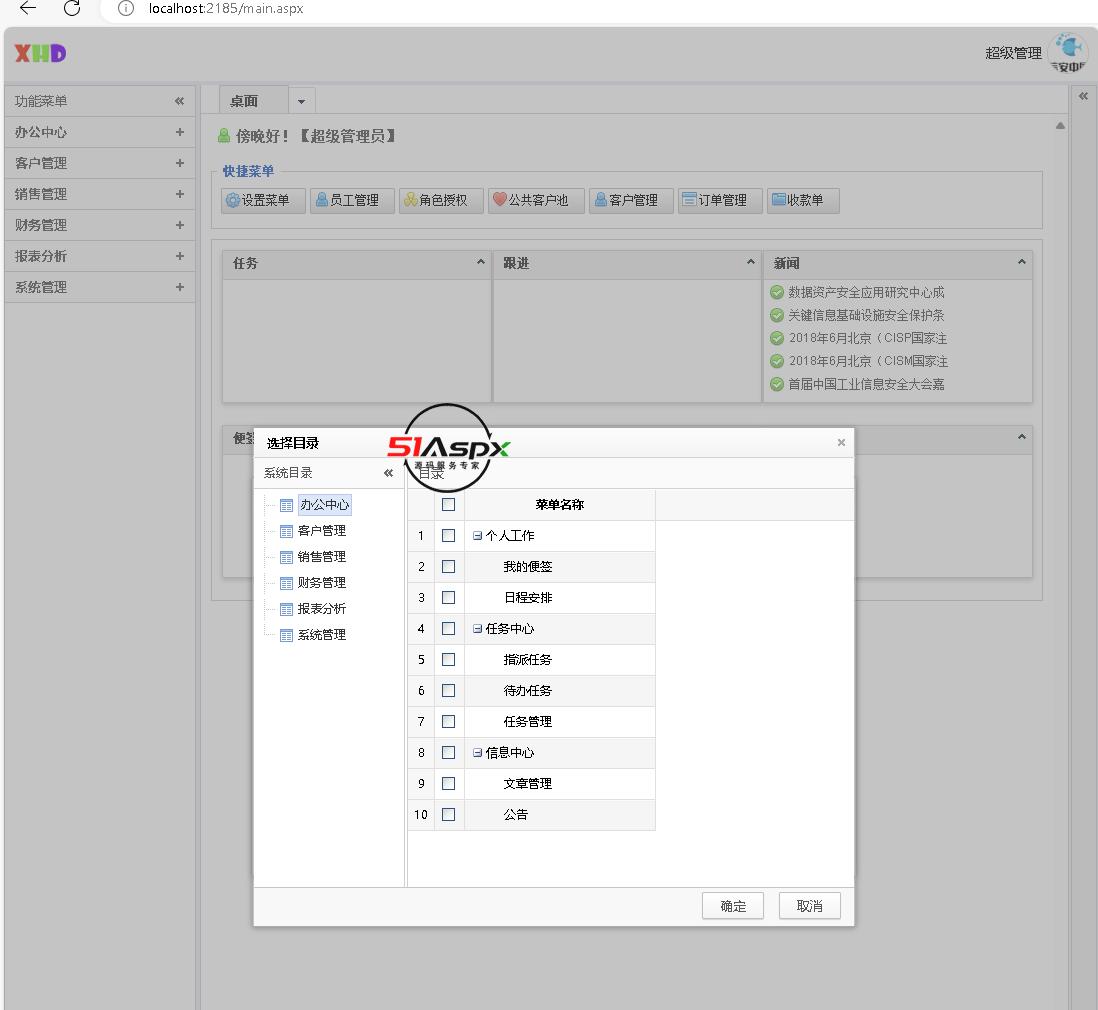Click the 角色授权 role icon
Image resolution: width=1098 pixels, height=1010 pixels.
[410, 200]
